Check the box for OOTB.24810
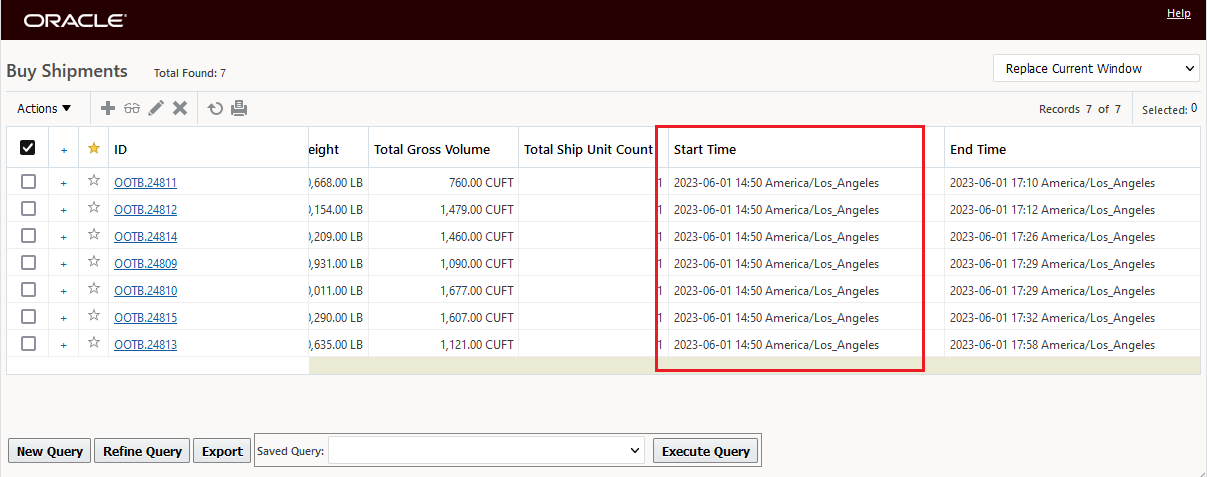Screen dimensions: 1207x477 [x=28, y=289]
